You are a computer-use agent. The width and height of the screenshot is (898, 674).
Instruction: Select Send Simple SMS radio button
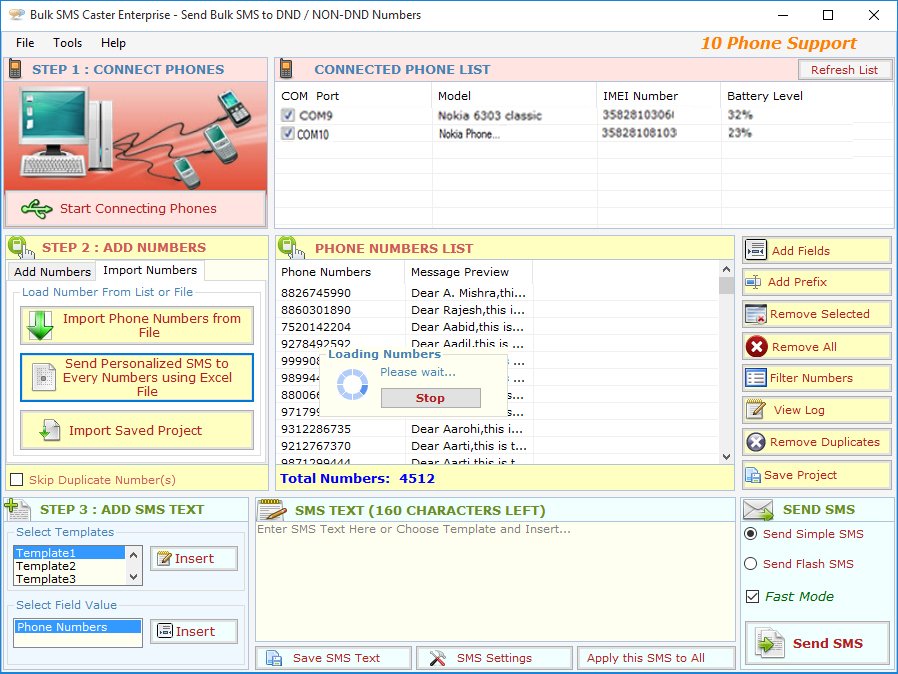click(x=750, y=534)
